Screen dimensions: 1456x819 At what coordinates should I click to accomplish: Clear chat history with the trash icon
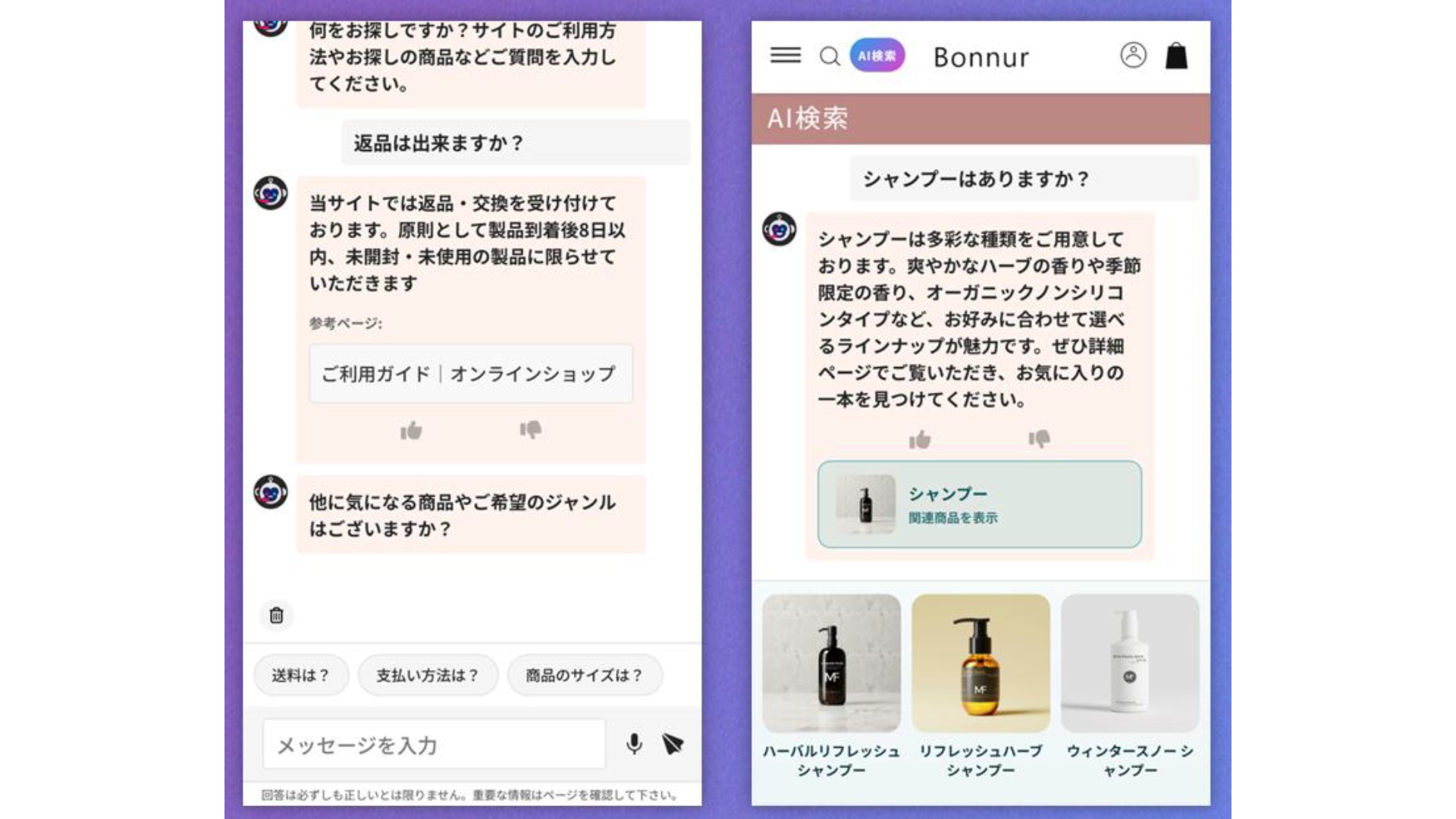point(276,616)
